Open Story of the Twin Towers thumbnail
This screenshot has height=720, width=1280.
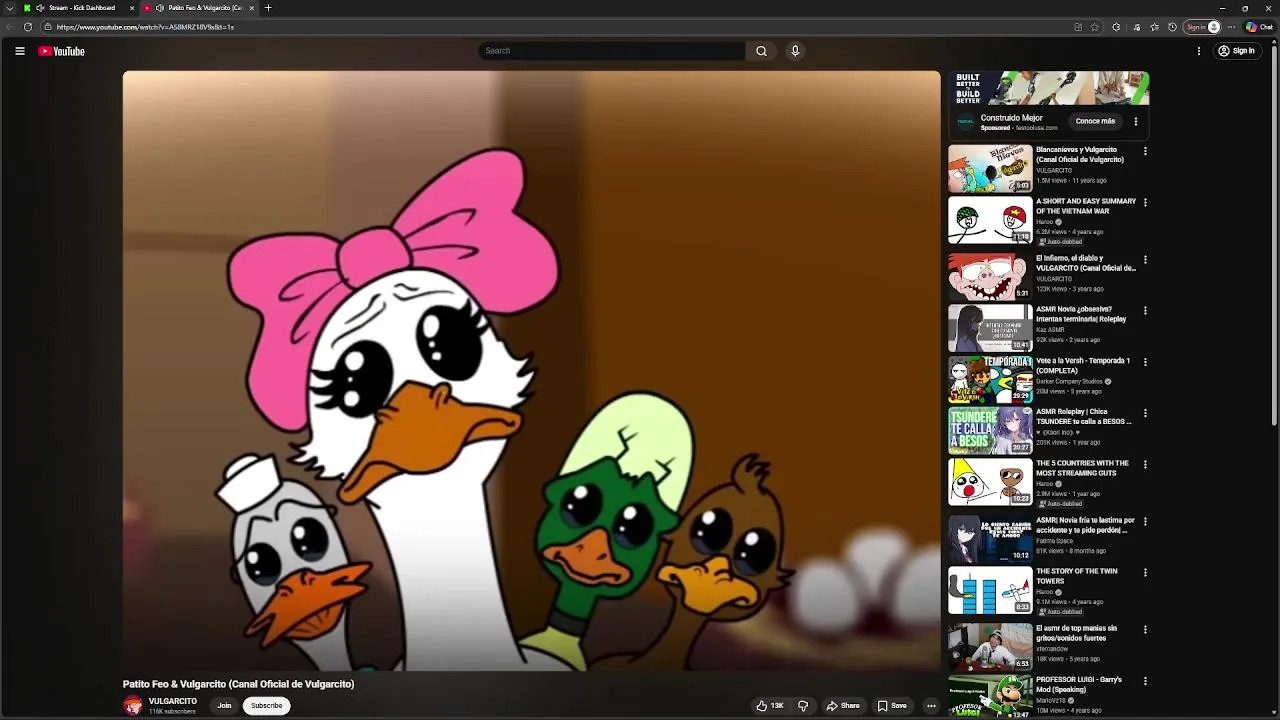click(990, 590)
